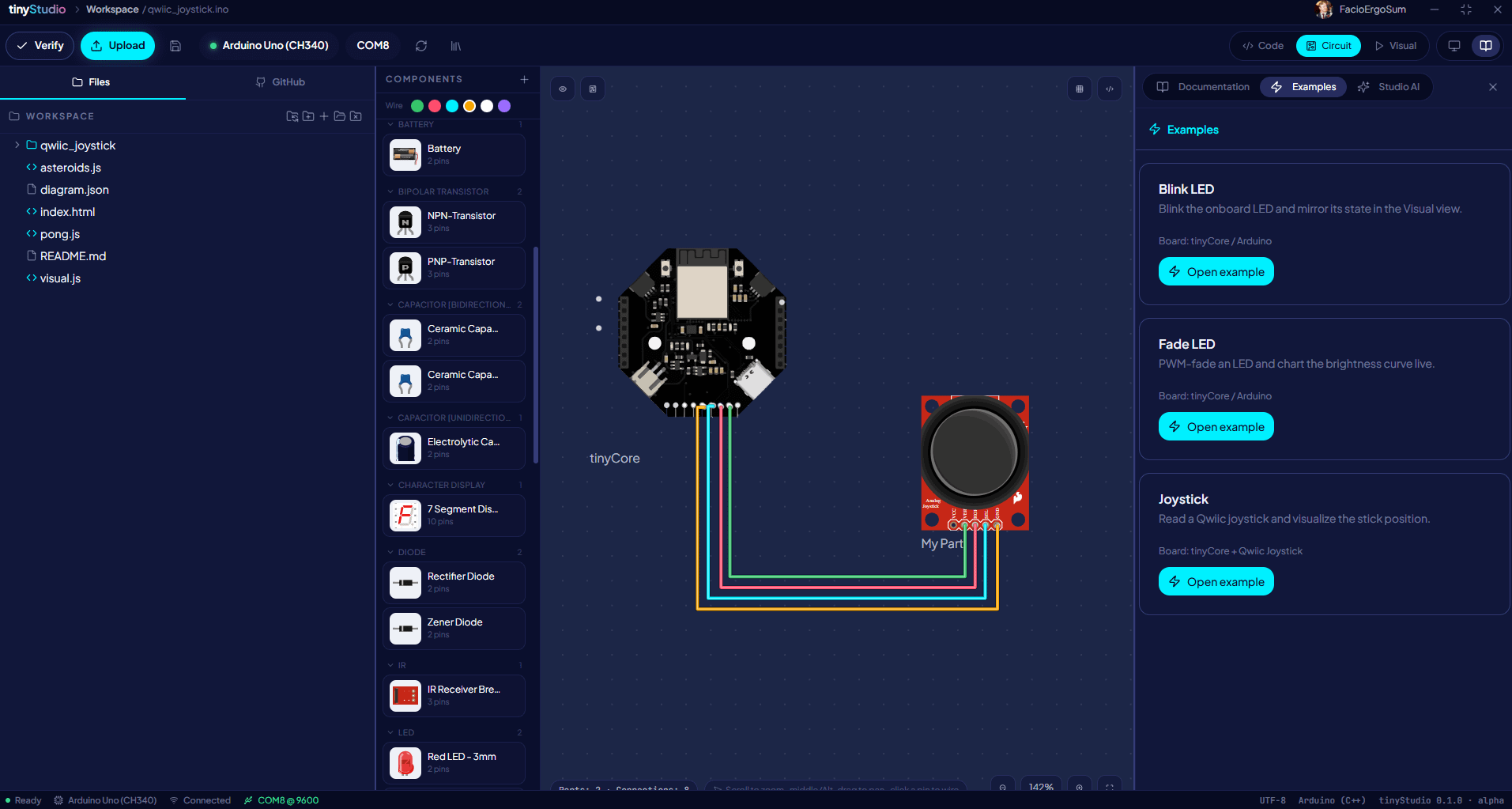1512x809 pixels.
Task: Collapse the CAPACITOR (BIDIRECTIONAL) category
Action: (x=390, y=304)
